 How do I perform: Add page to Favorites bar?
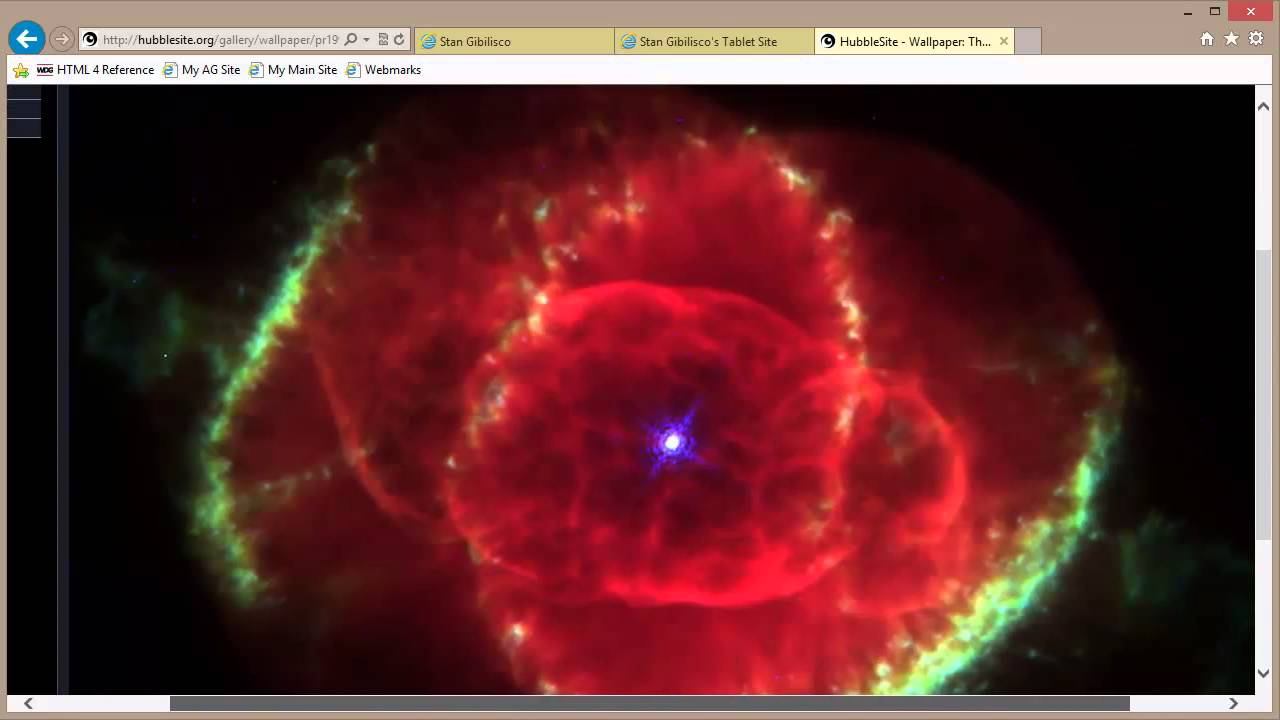tap(21, 70)
